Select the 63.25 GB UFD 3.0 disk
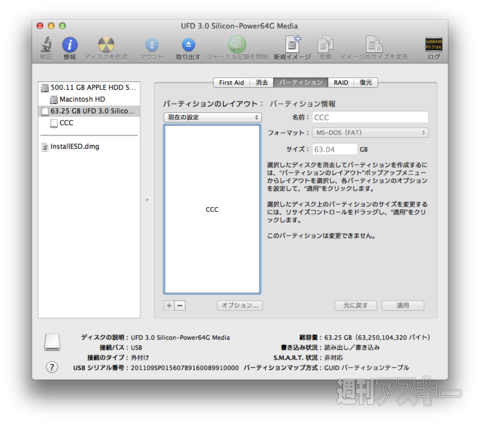 (x=89, y=111)
